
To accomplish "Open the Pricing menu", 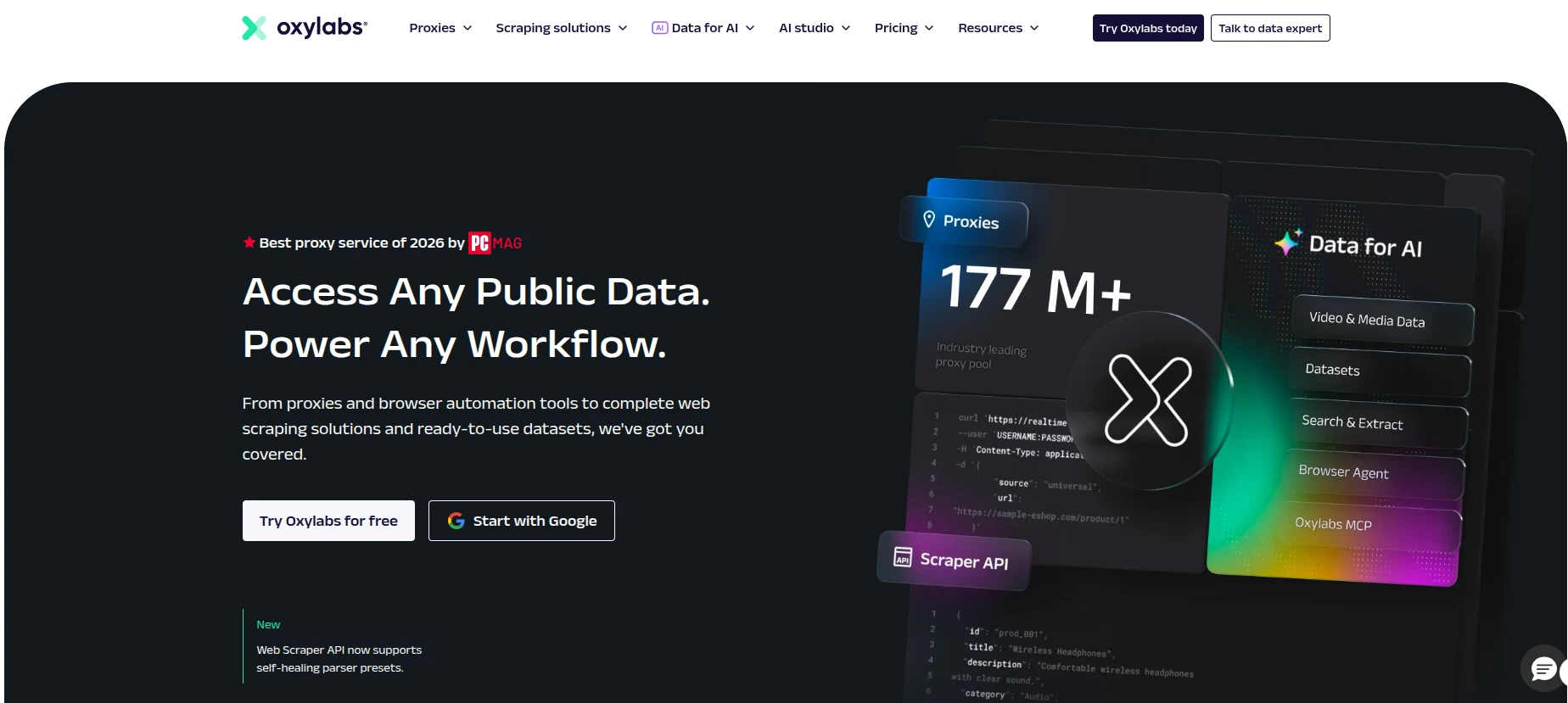I will [x=904, y=28].
